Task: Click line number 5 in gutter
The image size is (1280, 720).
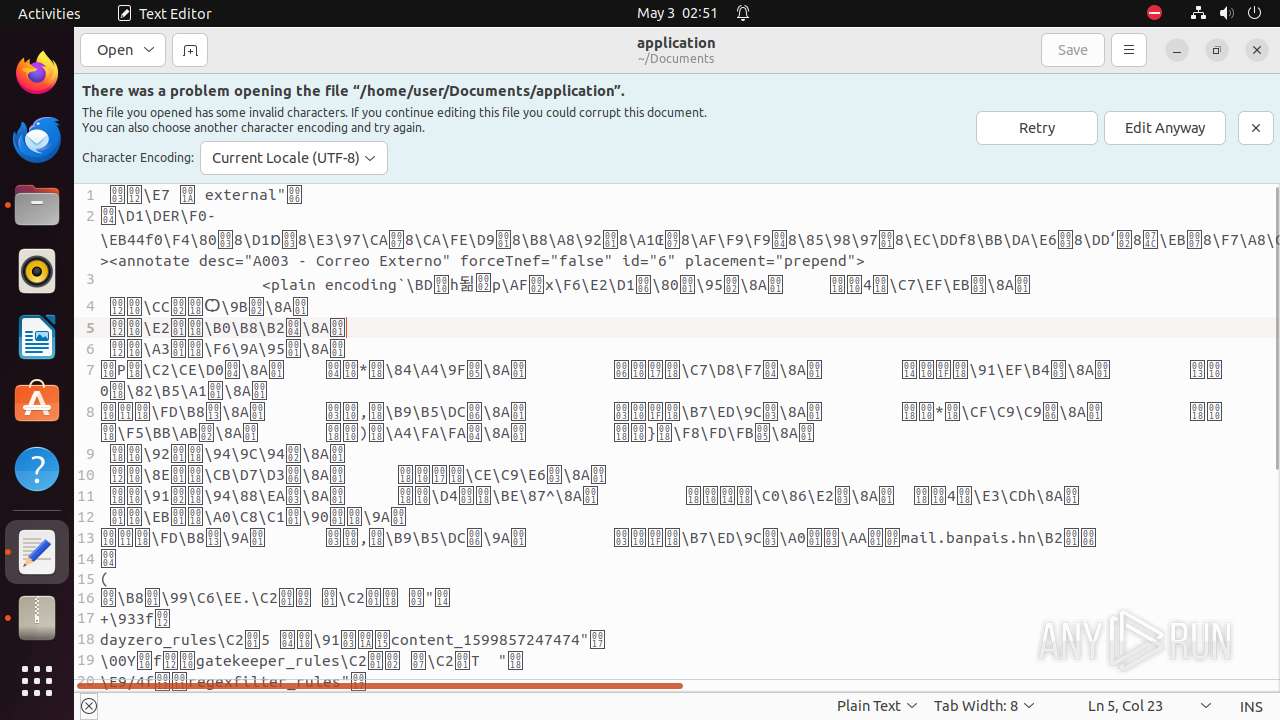Action: (x=90, y=328)
